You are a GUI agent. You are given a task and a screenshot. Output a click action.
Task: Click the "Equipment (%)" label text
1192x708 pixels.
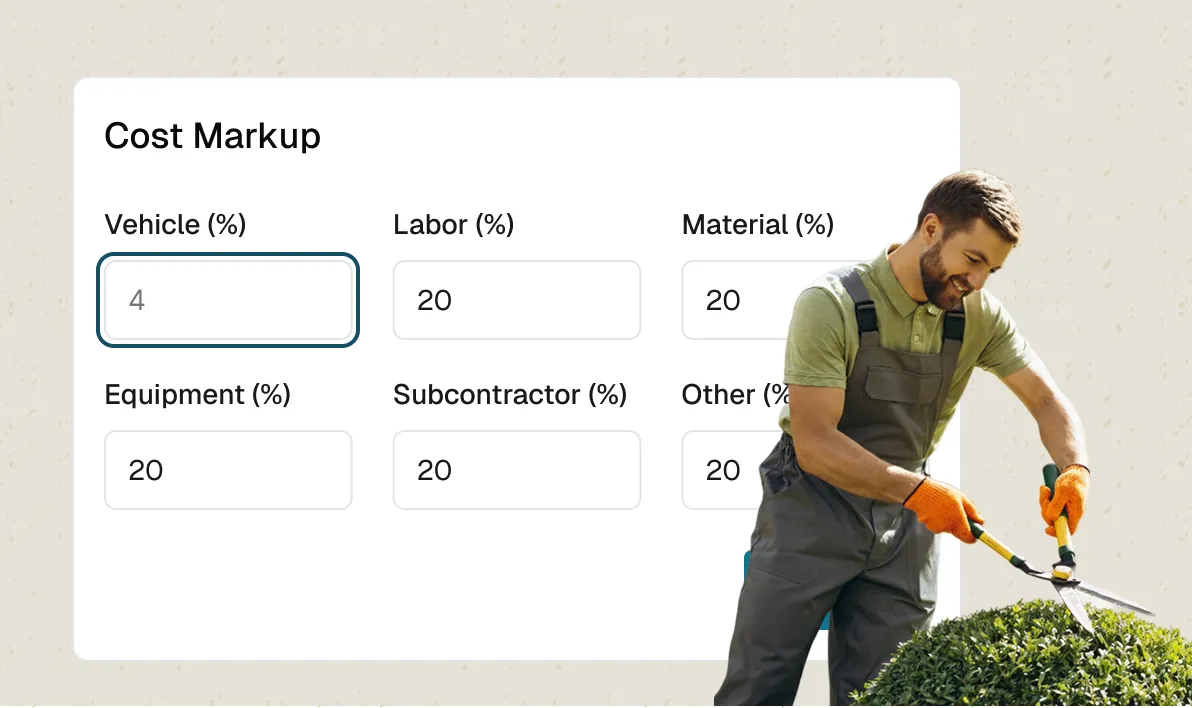point(197,394)
